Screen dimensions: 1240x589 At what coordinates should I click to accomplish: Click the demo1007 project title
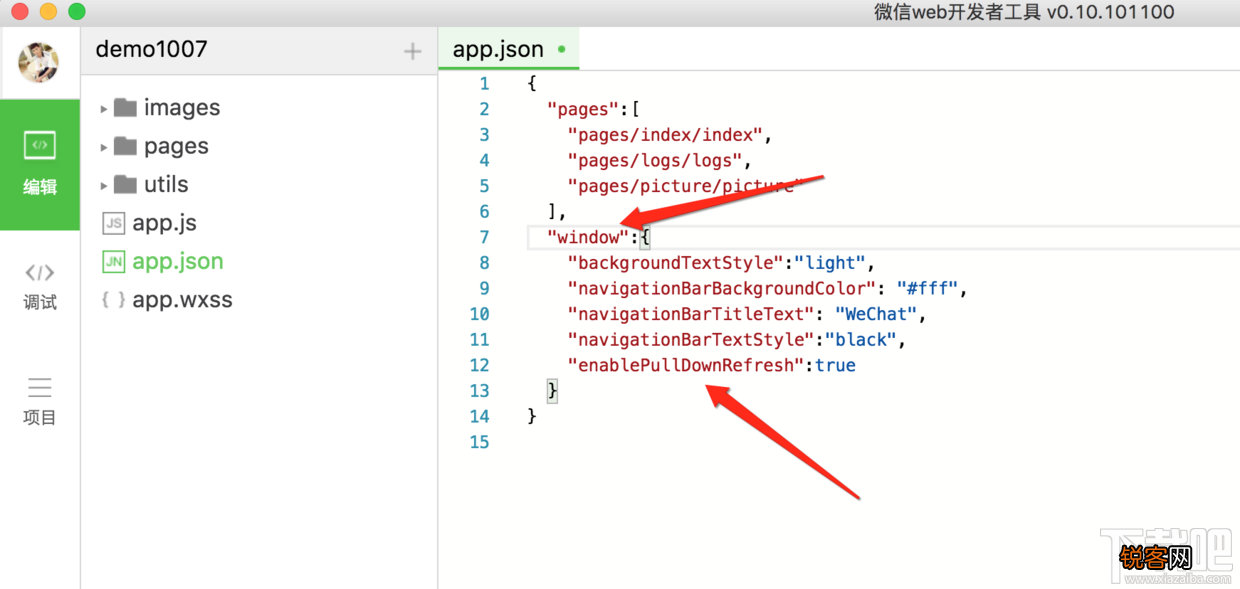click(x=151, y=49)
